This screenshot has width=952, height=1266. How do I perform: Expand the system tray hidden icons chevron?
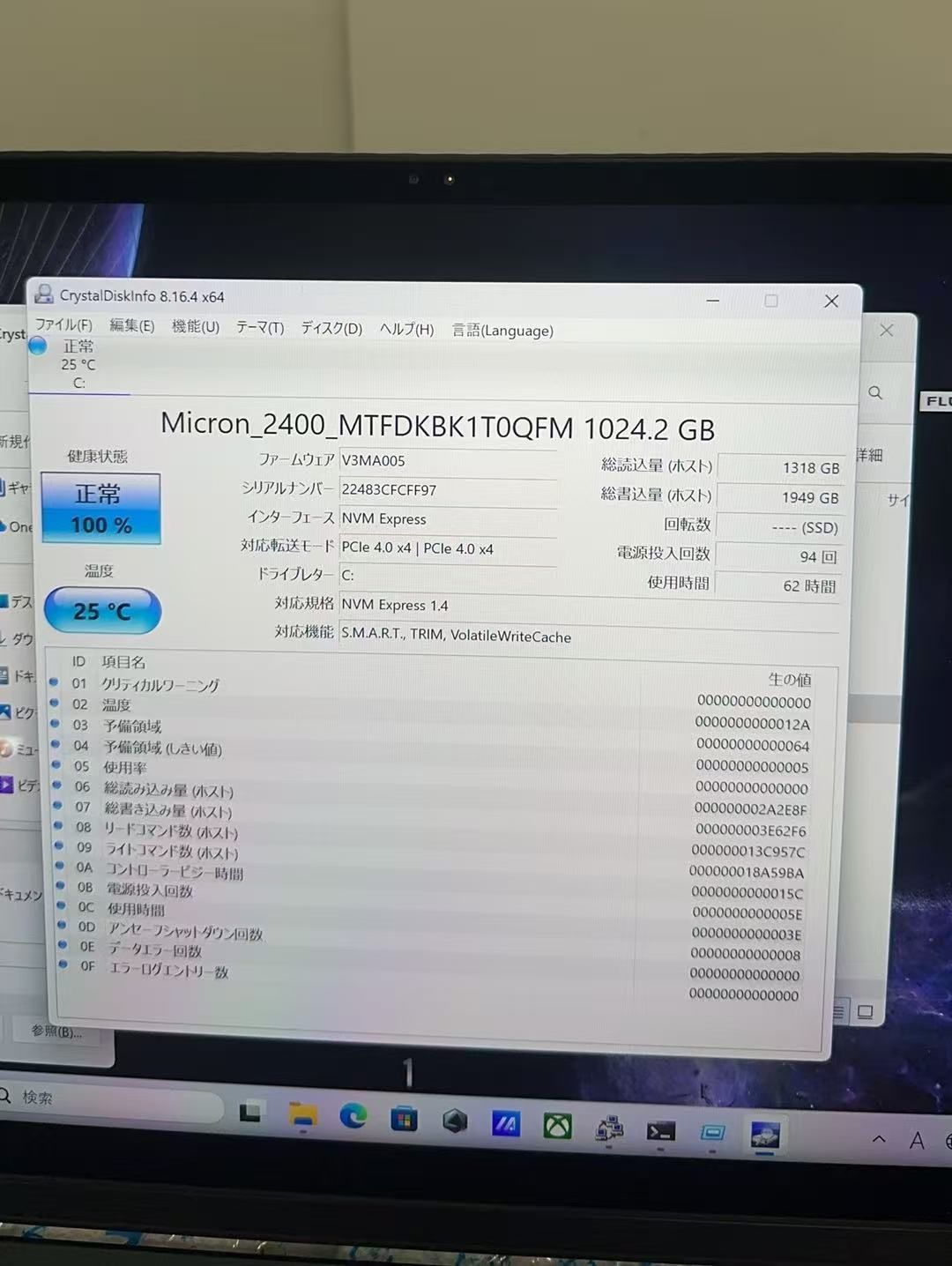(x=879, y=1139)
